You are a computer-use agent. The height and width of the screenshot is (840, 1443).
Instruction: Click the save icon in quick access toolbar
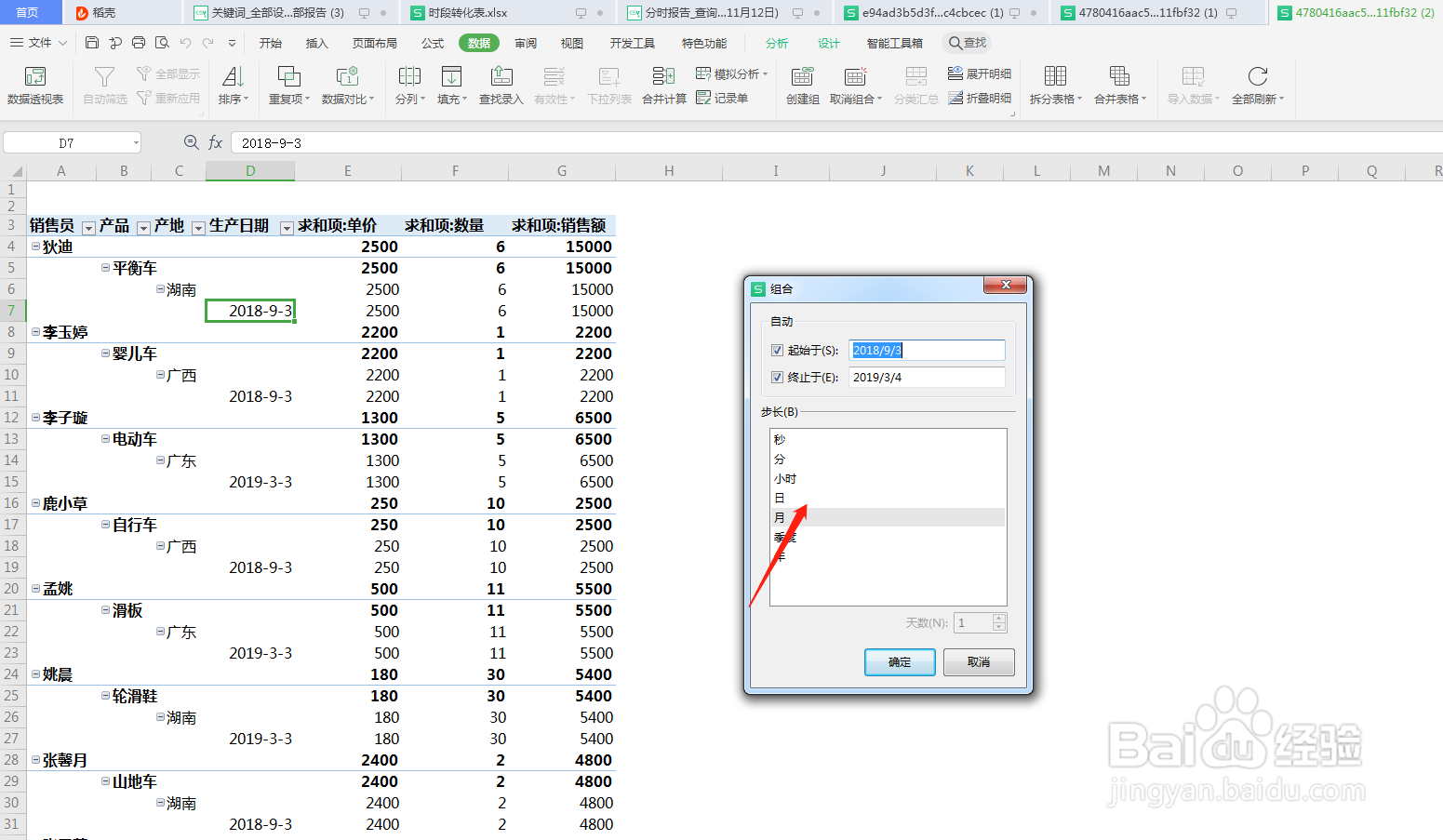click(x=91, y=43)
